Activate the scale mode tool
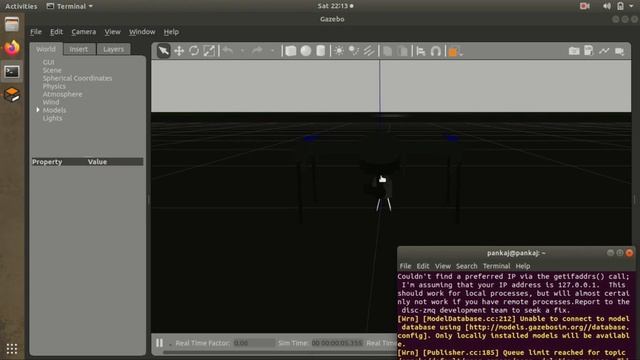The width and height of the screenshot is (640, 360). pos(209,51)
